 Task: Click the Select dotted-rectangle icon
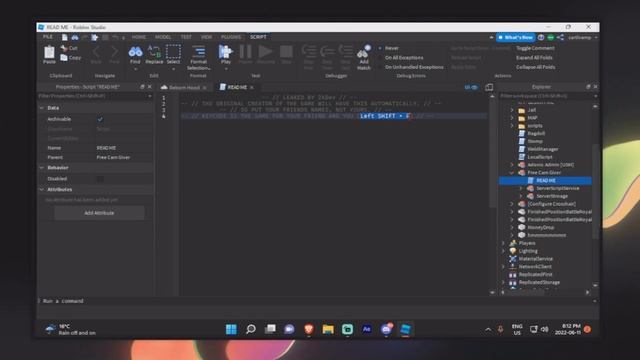coord(173,52)
